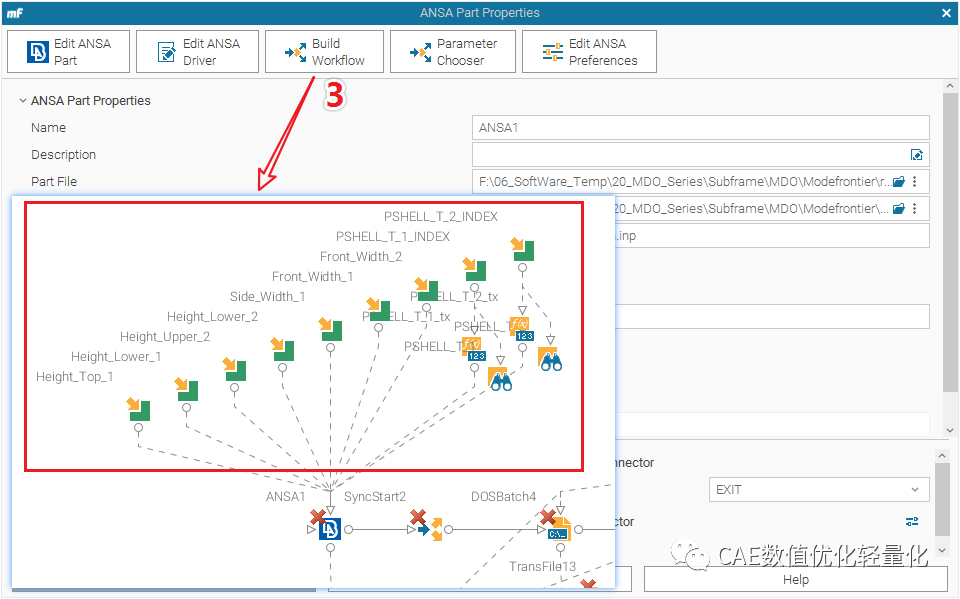Open the EXIT dropdown
Viewport: 960px width, 599px height.
point(819,489)
